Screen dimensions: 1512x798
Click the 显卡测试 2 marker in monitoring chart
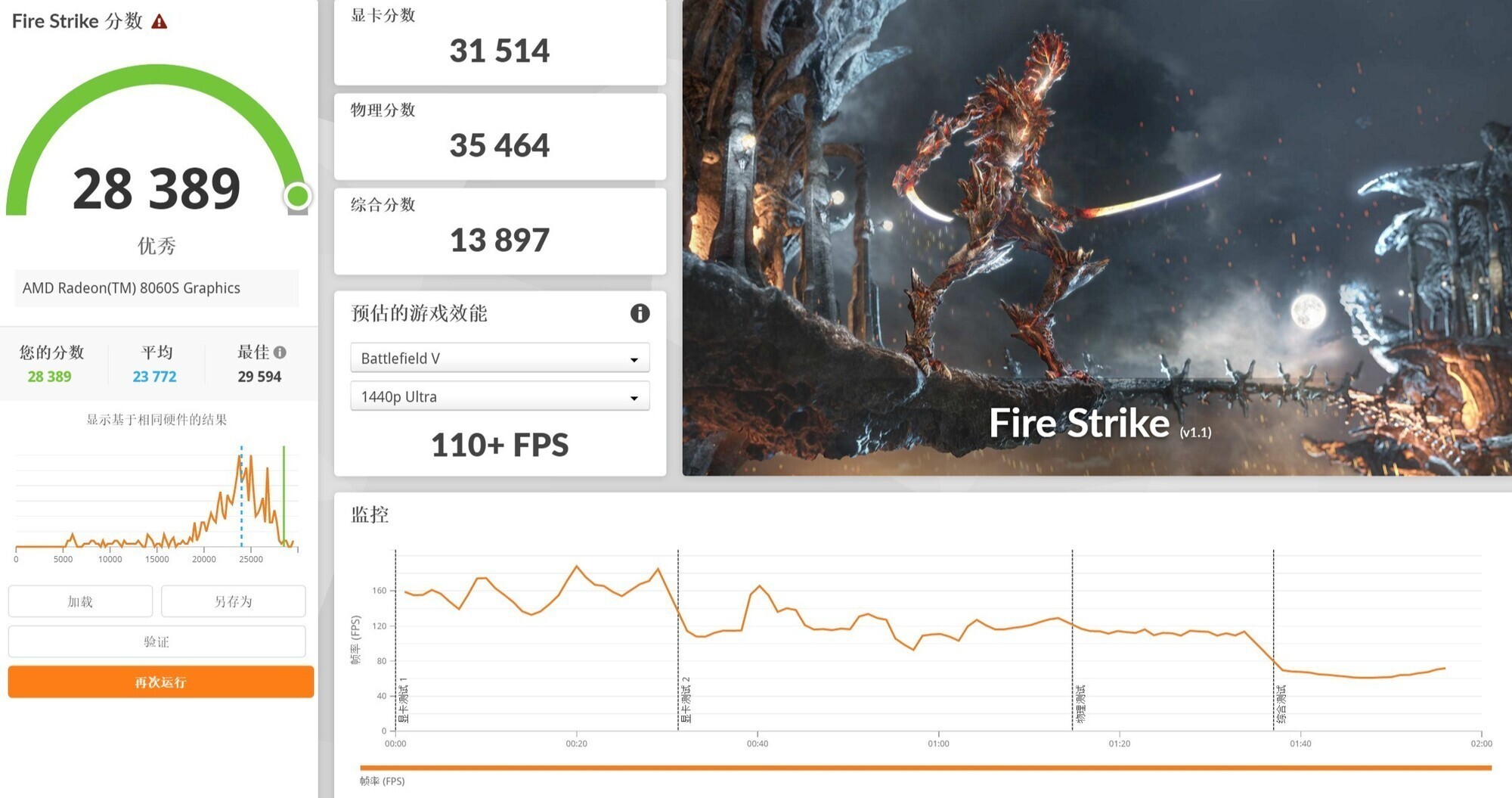point(686,700)
